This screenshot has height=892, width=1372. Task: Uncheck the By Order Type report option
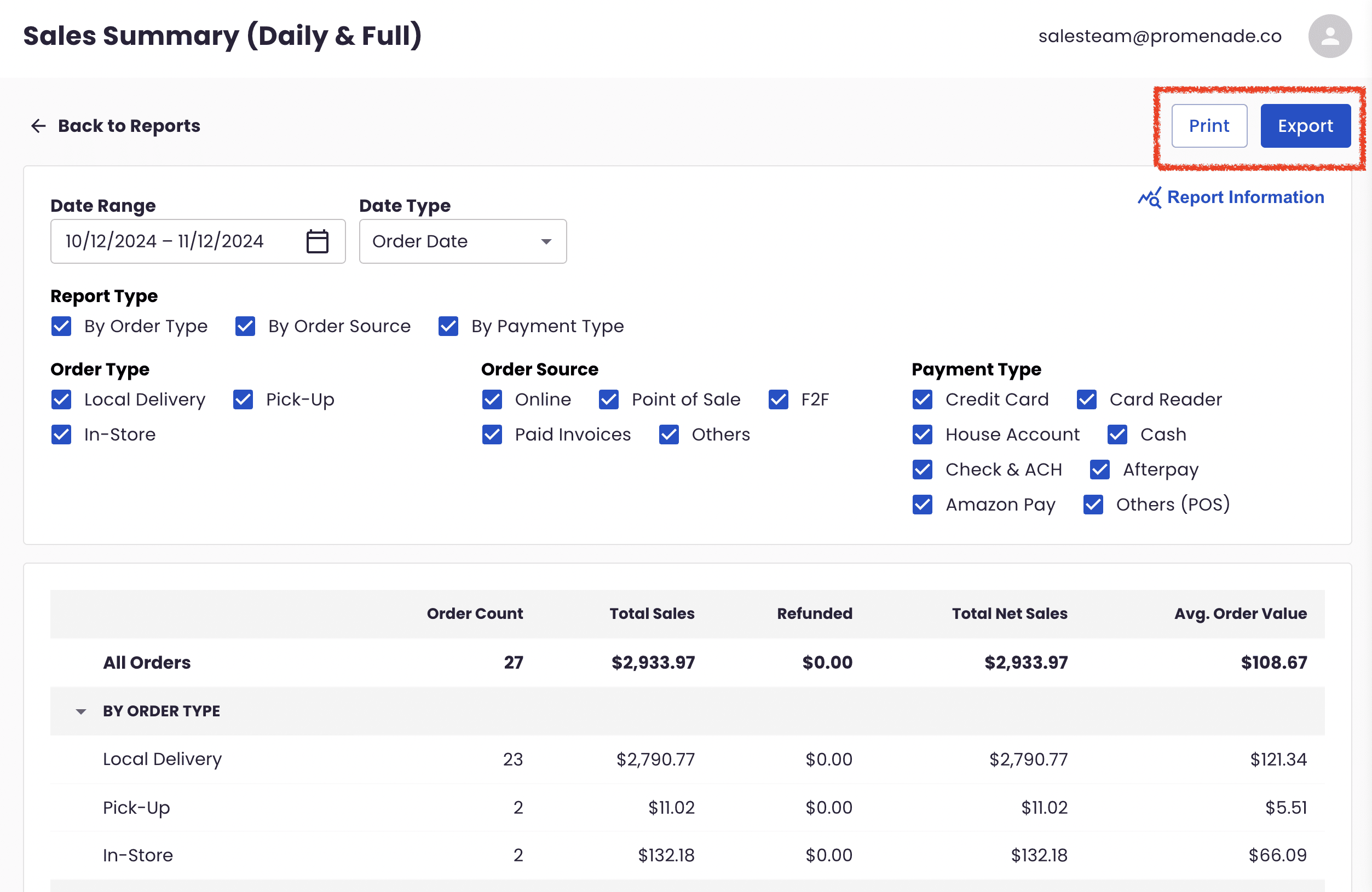61,326
